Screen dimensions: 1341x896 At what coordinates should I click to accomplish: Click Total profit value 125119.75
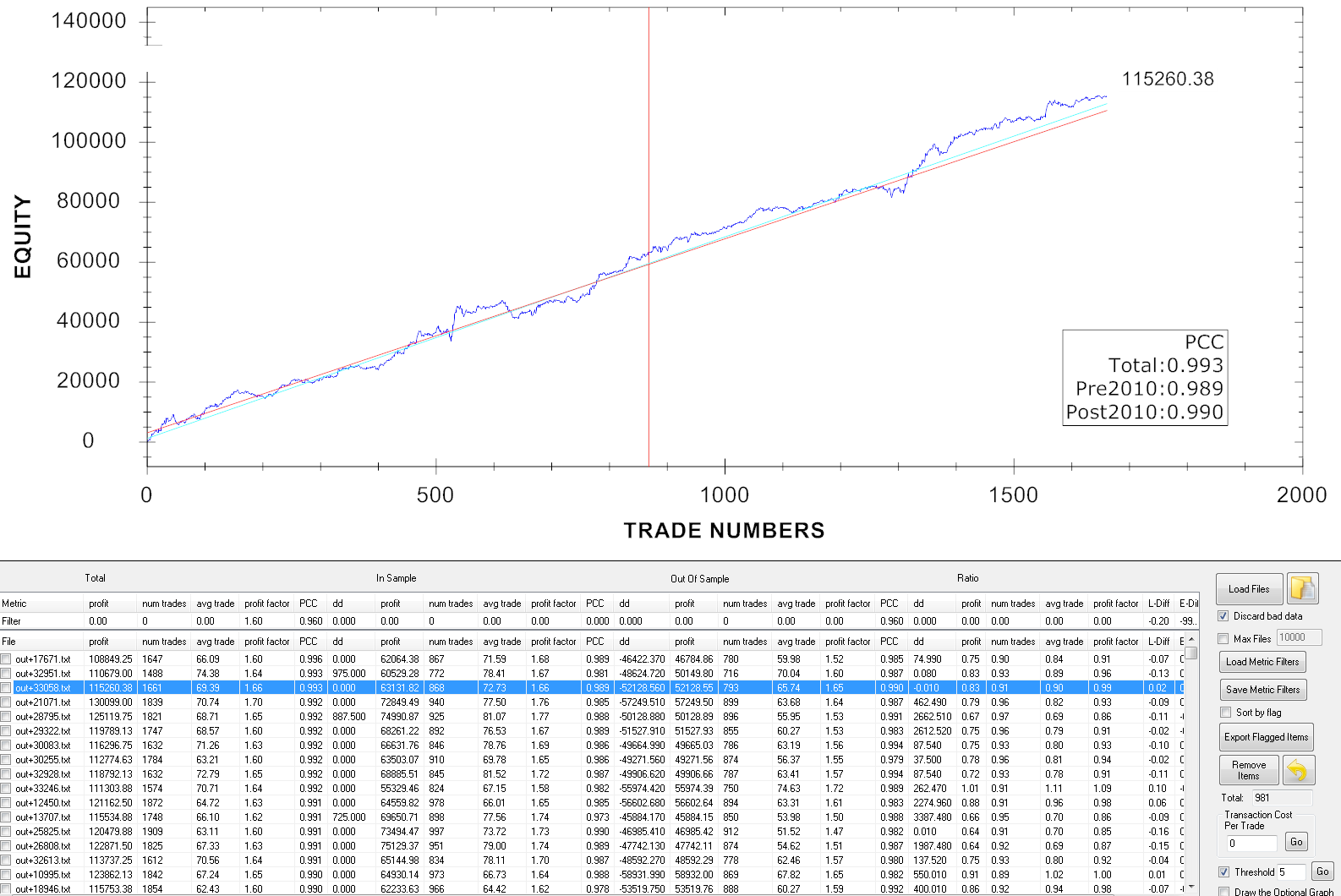(111, 717)
